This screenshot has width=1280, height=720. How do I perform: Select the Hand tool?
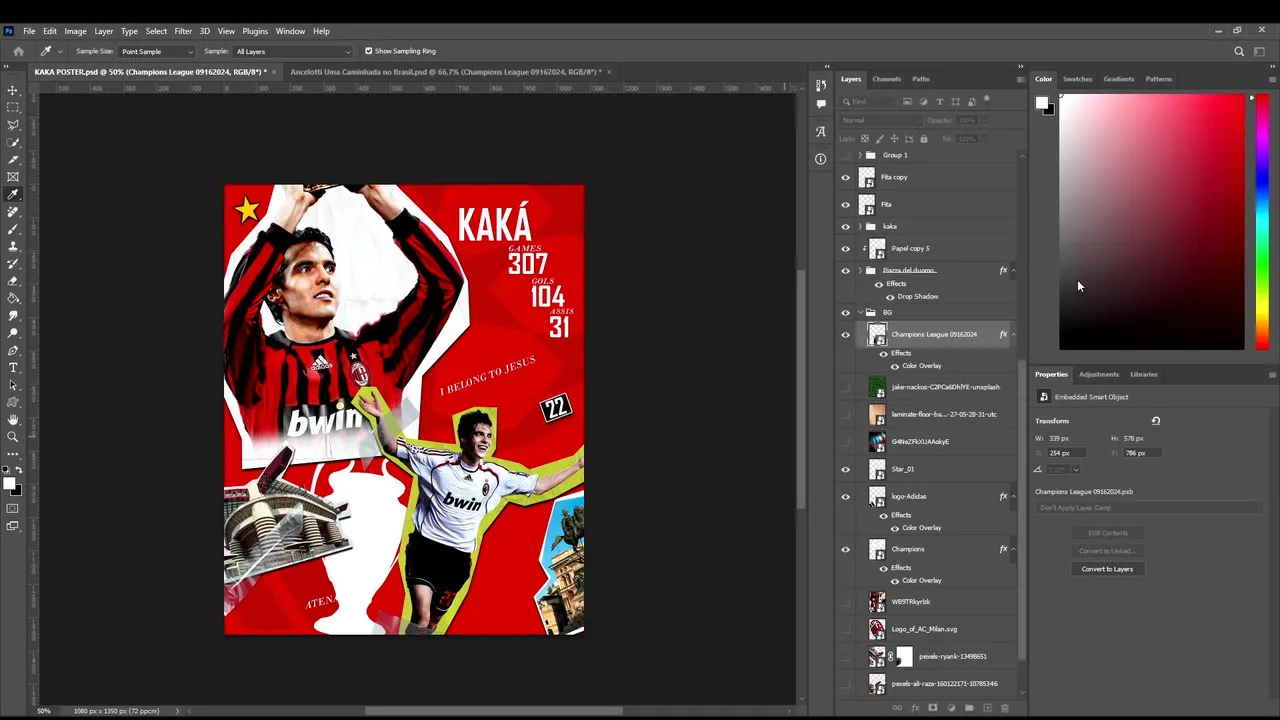tap(13, 420)
